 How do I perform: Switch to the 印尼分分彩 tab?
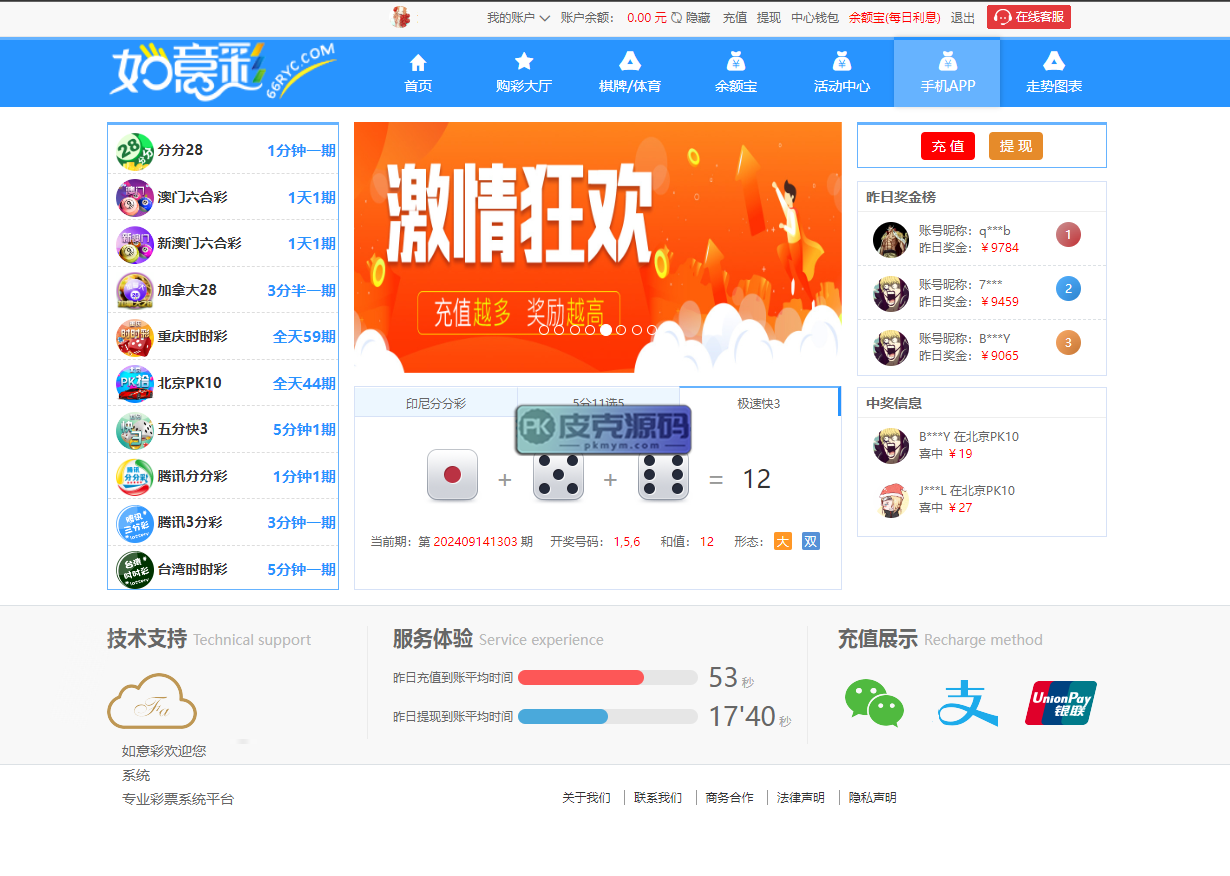tap(435, 404)
